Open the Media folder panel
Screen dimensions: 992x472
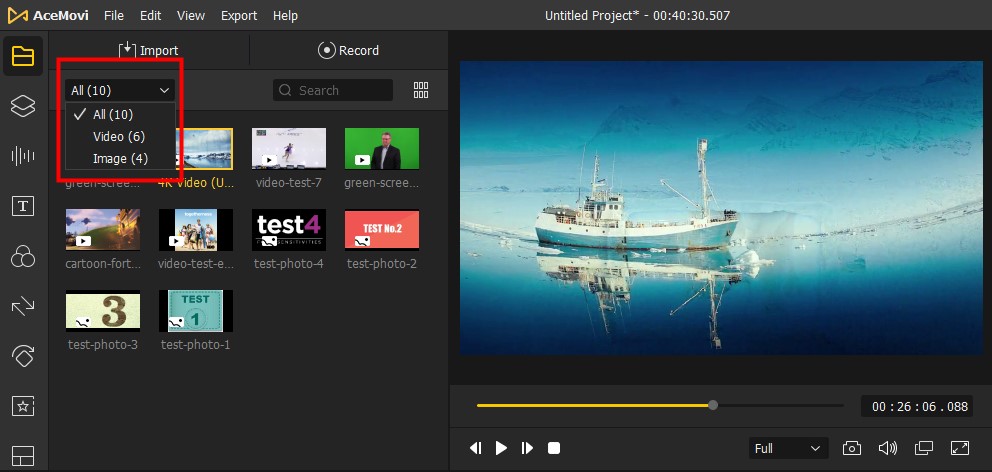23,56
